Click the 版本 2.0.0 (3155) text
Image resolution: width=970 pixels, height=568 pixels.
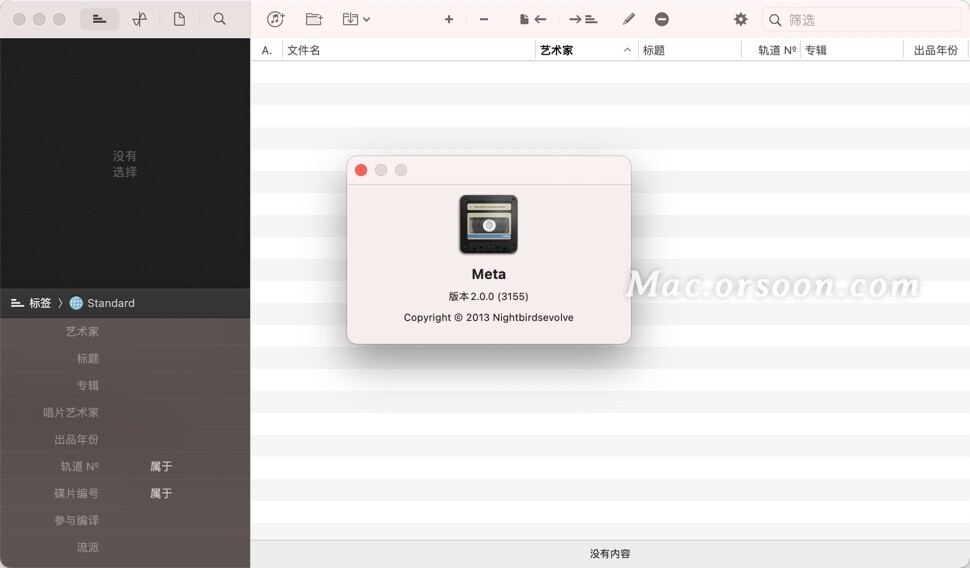(489, 296)
